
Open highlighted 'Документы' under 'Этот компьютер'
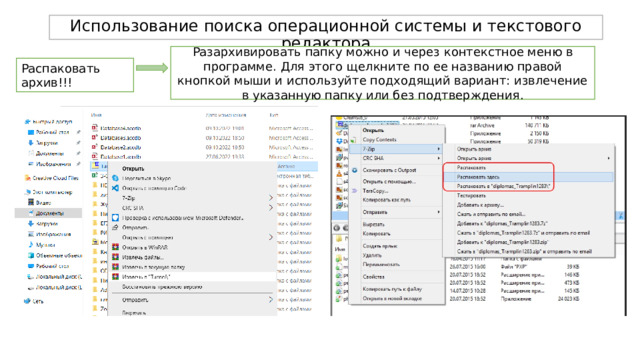(49, 213)
